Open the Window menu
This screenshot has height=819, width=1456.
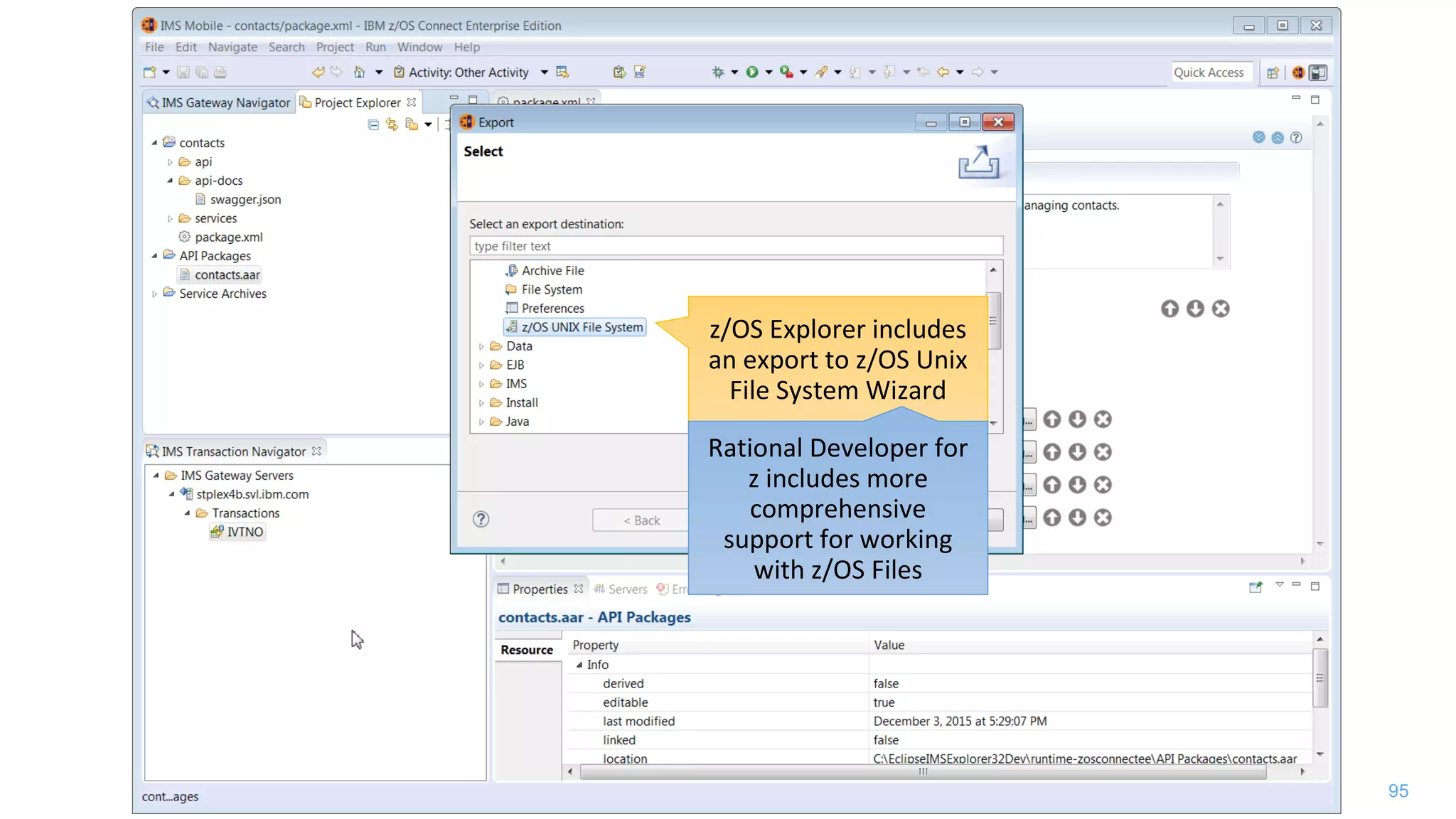[x=419, y=47]
